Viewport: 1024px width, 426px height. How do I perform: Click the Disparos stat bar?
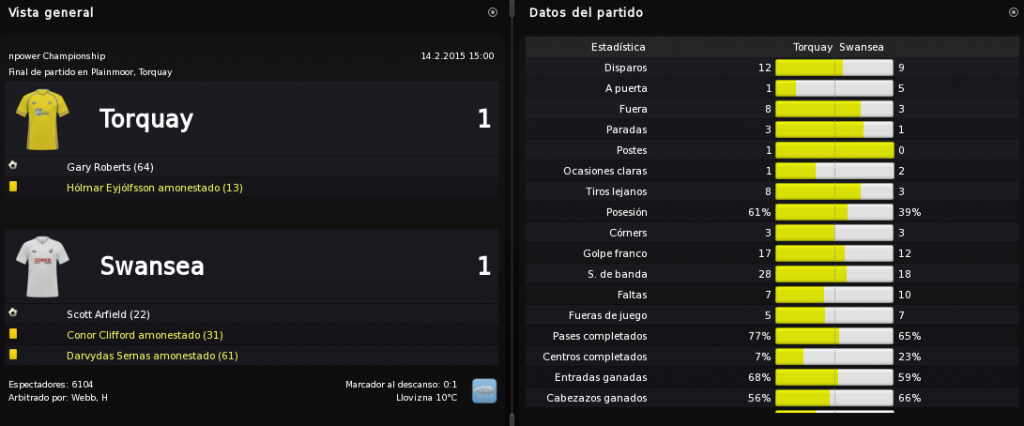pyautogui.click(x=834, y=67)
